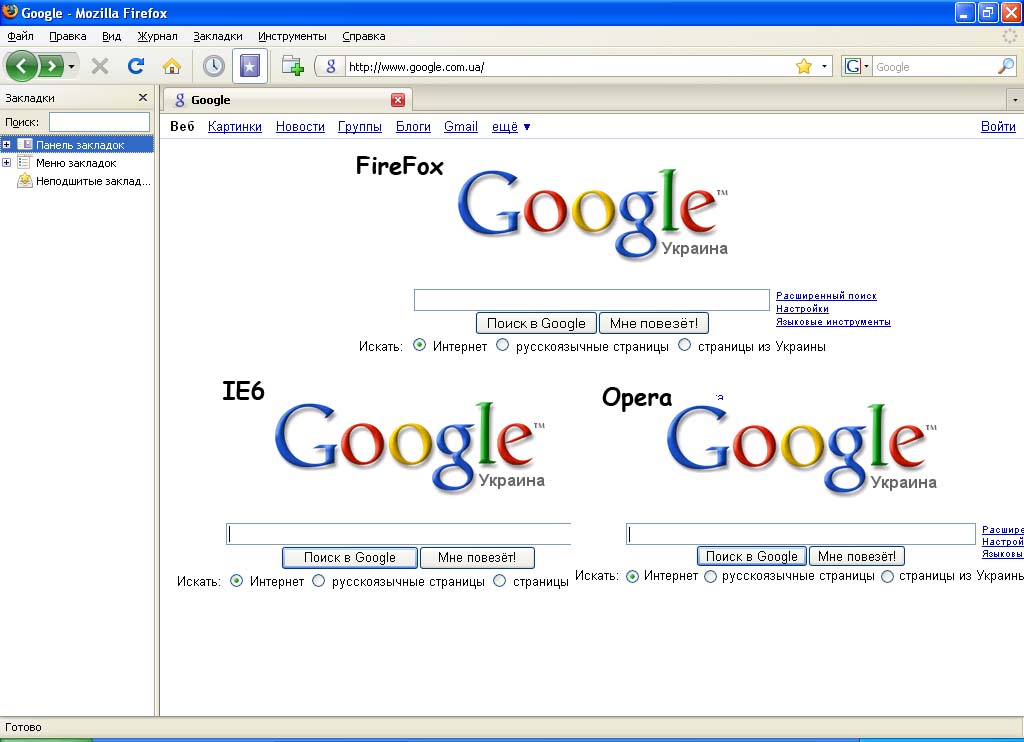The image size is (1024, 742).
Task: Click the bookmarks sidebar 'Поиск' field
Action: tap(98, 121)
